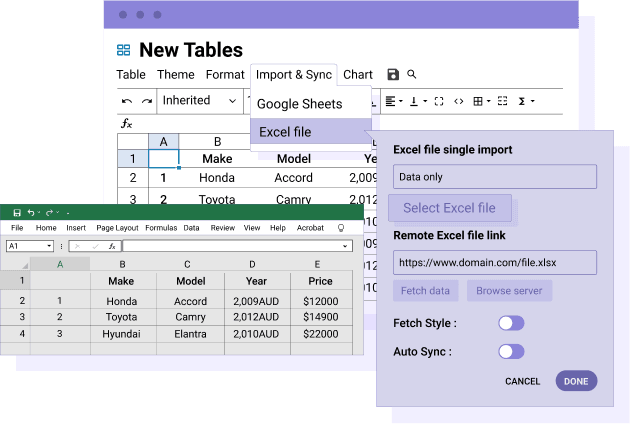Open the Data only import type dropdown
This screenshot has height=424, width=630.
coord(494,177)
